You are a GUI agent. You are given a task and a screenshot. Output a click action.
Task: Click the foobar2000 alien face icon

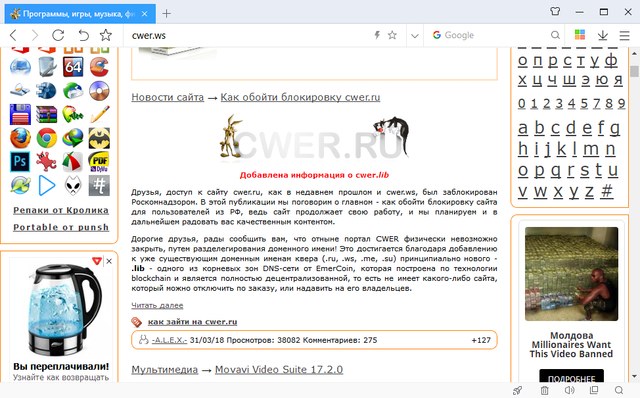click(73, 186)
